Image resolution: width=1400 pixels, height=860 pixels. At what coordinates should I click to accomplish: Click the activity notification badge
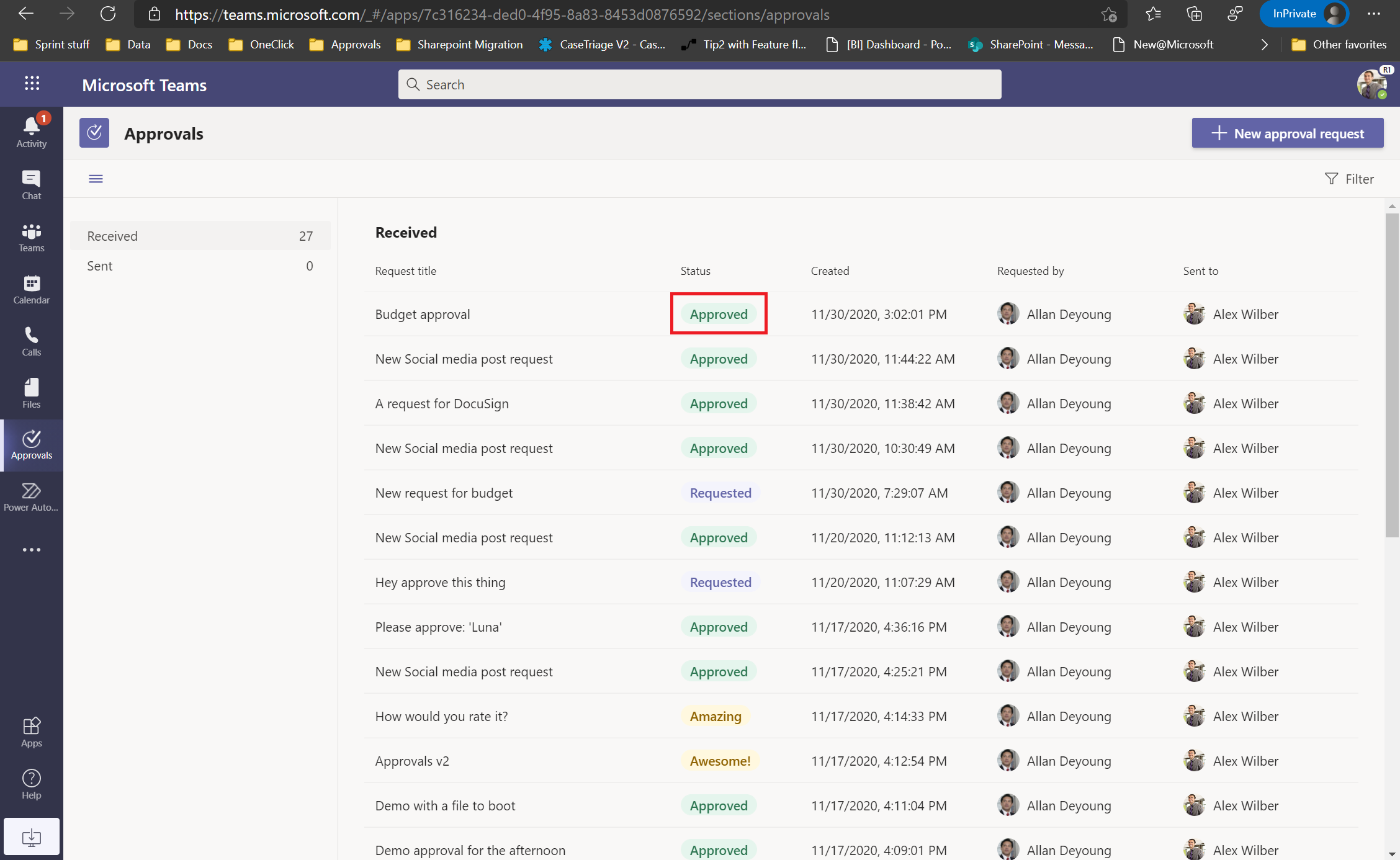pos(42,118)
